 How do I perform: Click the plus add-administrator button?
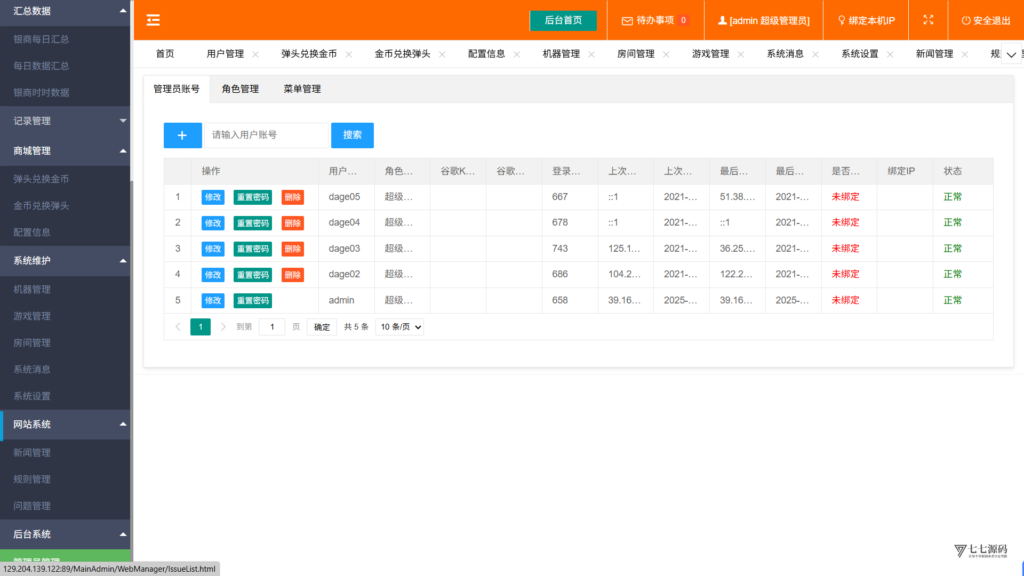[182, 135]
